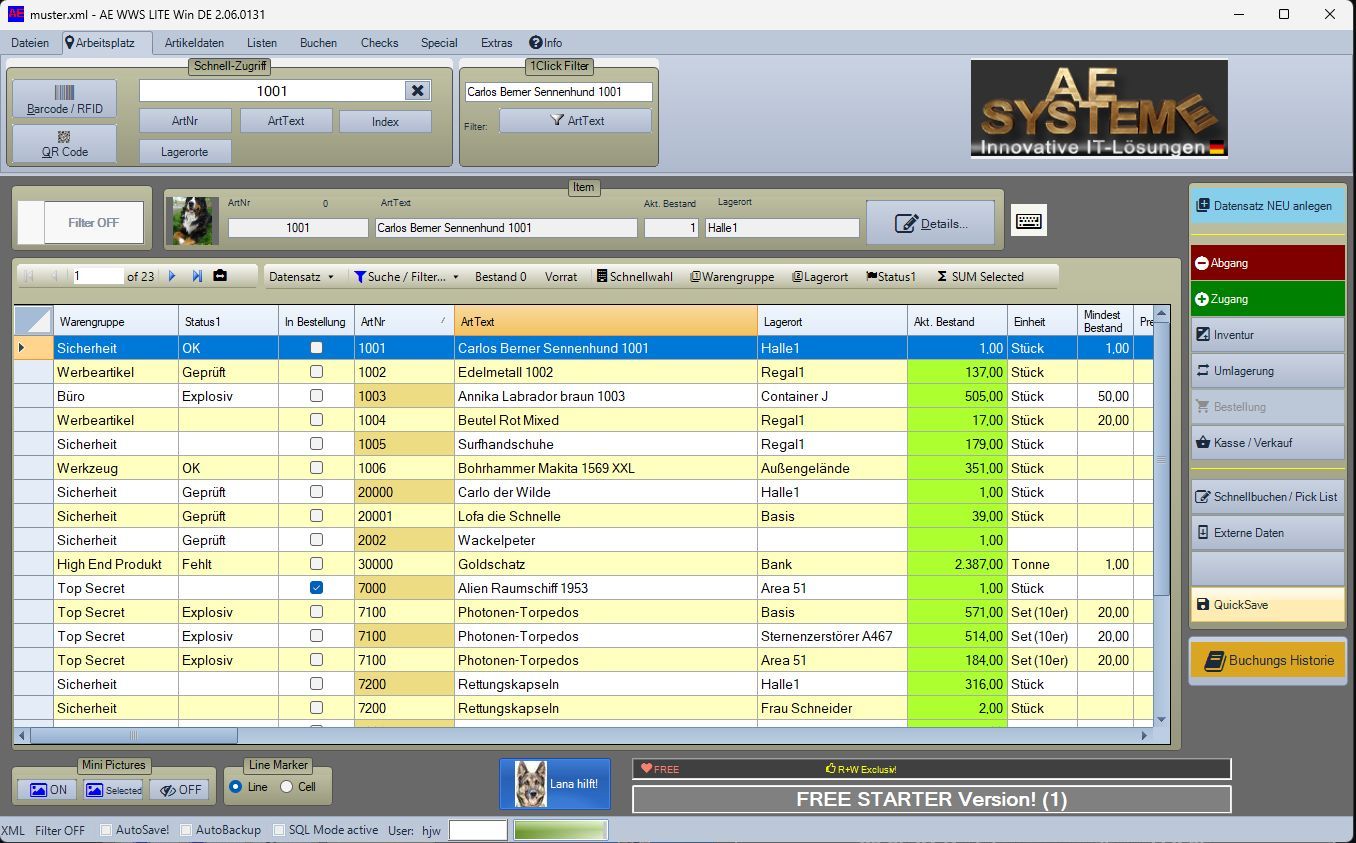
Task: Enable the AutoSave! option in status bar
Action: click(104, 829)
